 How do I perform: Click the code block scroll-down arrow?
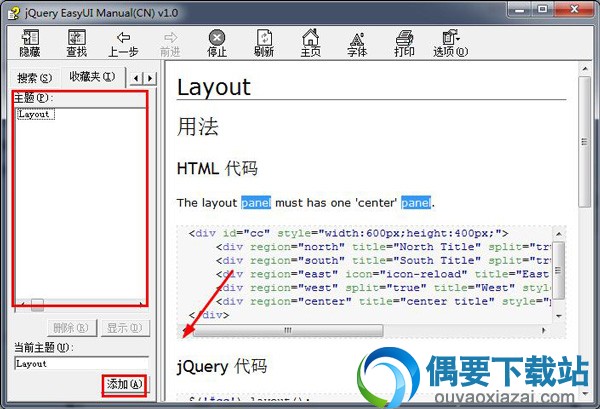pos(559,316)
